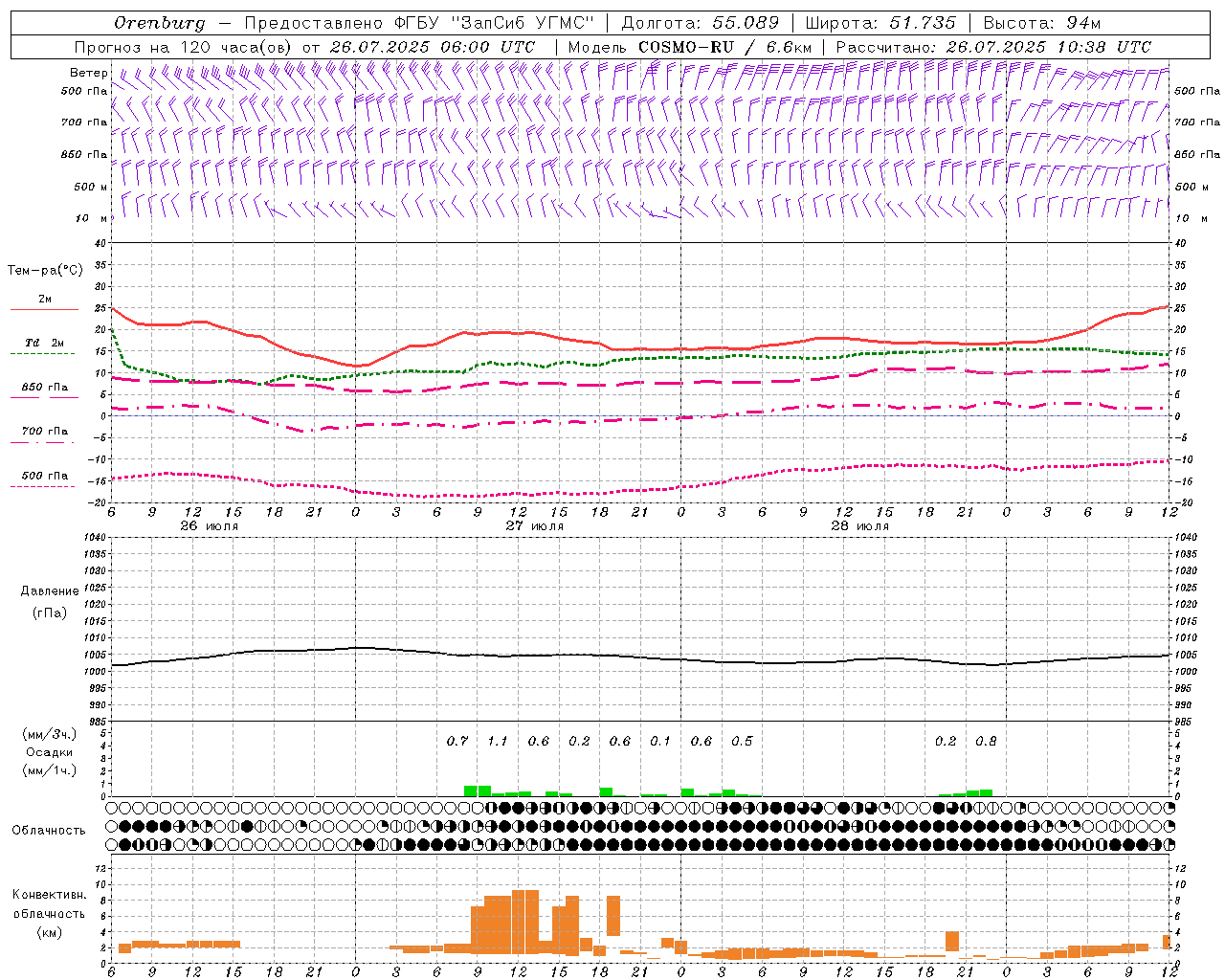Select the Высота: 94м header text
The width and height of the screenshot is (1225, 980).
pos(1042,23)
